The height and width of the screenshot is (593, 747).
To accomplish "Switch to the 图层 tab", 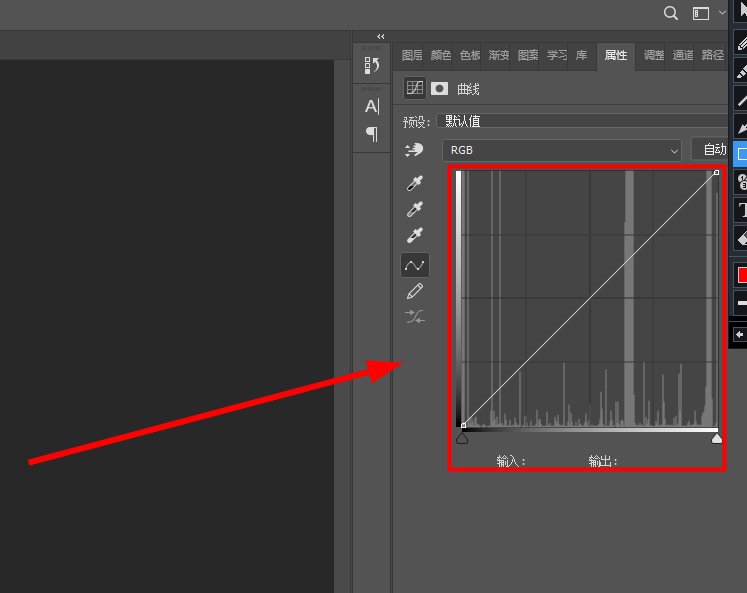I will point(411,56).
